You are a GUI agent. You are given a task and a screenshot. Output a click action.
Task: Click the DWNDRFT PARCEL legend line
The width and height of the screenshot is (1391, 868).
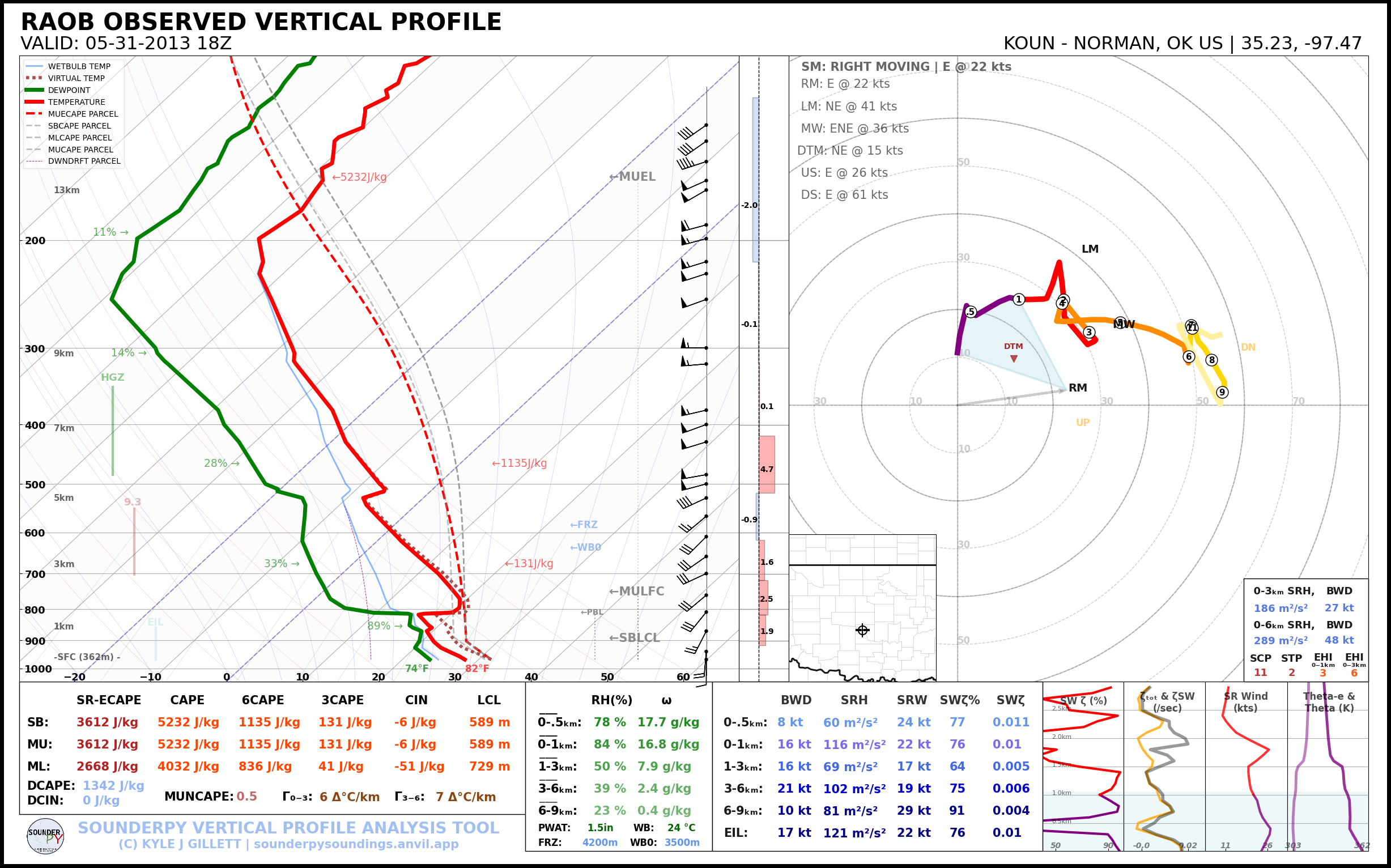[x=35, y=161]
